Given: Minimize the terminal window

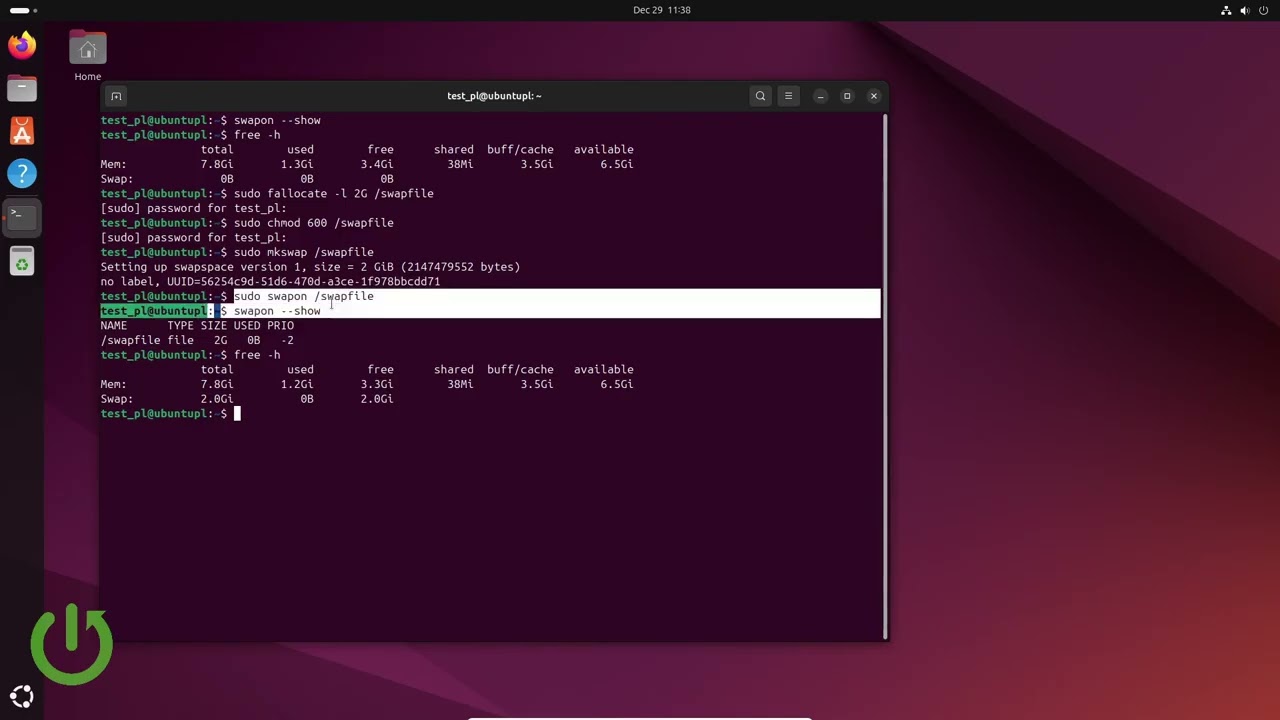Looking at the screenshot, I should click(820, 96).
